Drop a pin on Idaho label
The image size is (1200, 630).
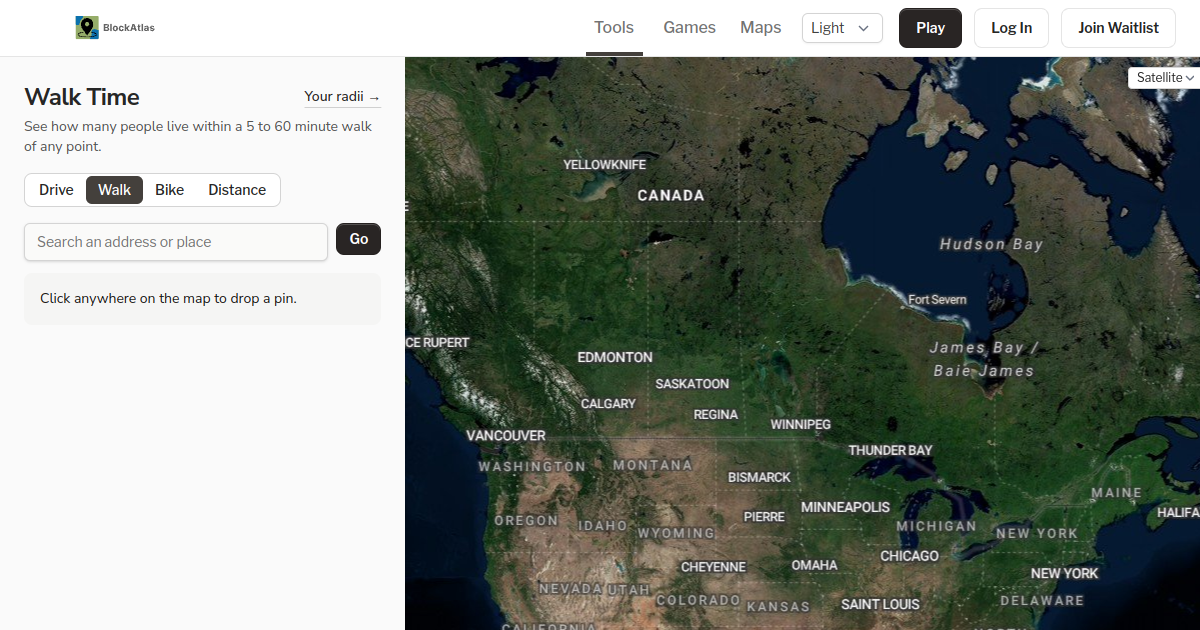click(x=603, y=525)
